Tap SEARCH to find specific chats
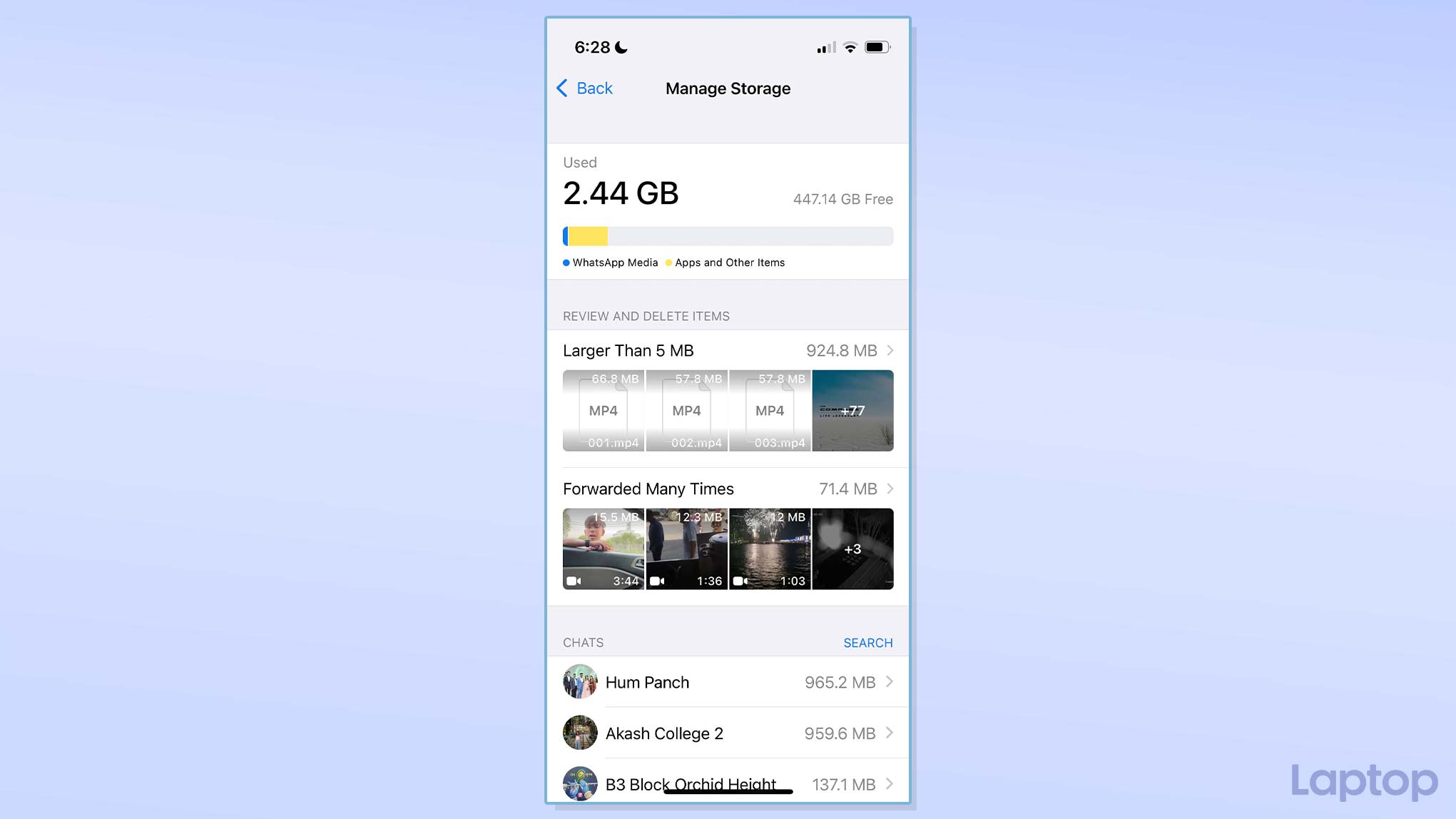The width and height of the screenshot is (1456, 819). point(868,642)
